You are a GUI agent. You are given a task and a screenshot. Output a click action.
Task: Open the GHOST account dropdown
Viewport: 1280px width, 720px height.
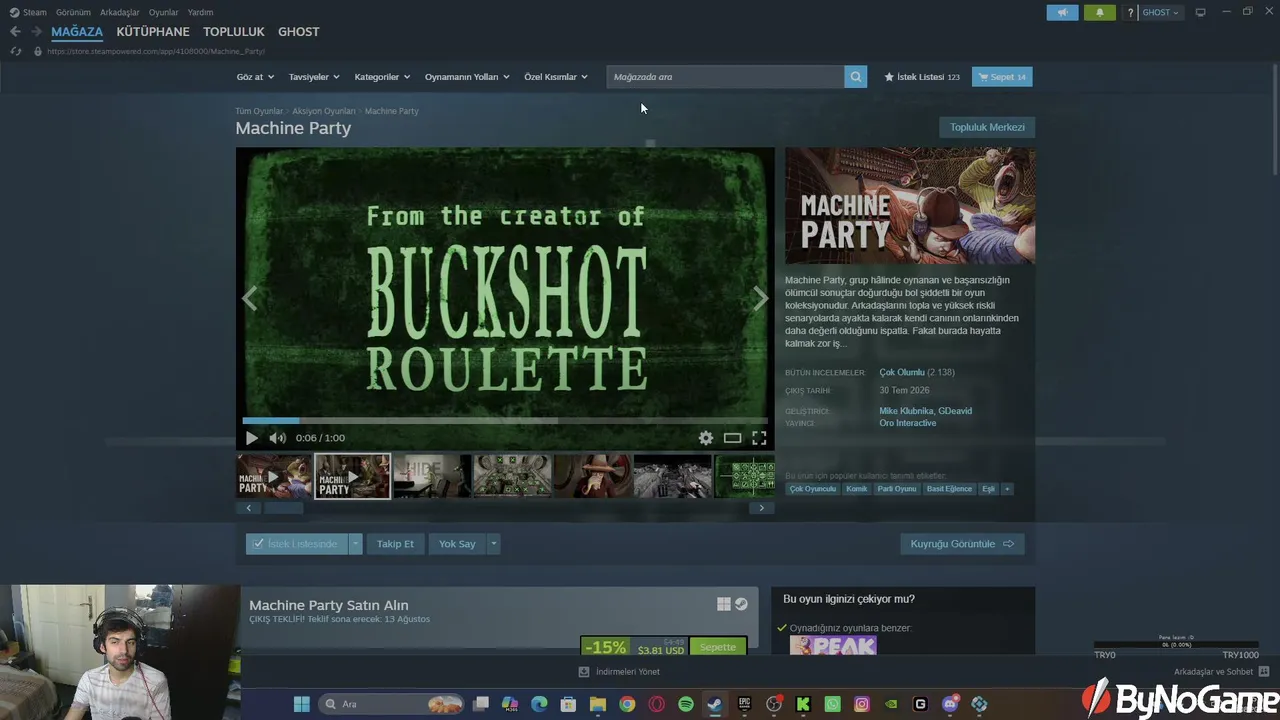tap(1160, 12)
